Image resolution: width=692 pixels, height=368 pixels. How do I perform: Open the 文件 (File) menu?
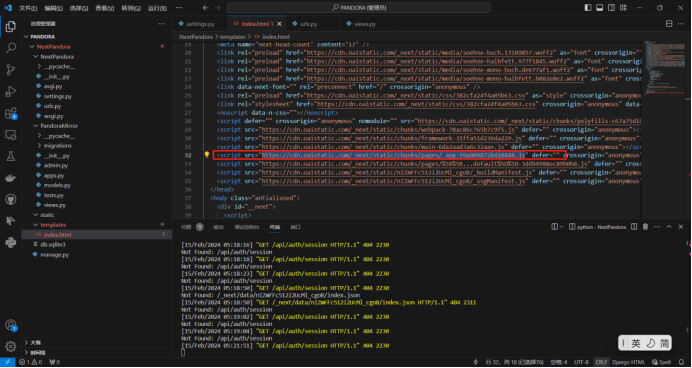pos(28,8)
